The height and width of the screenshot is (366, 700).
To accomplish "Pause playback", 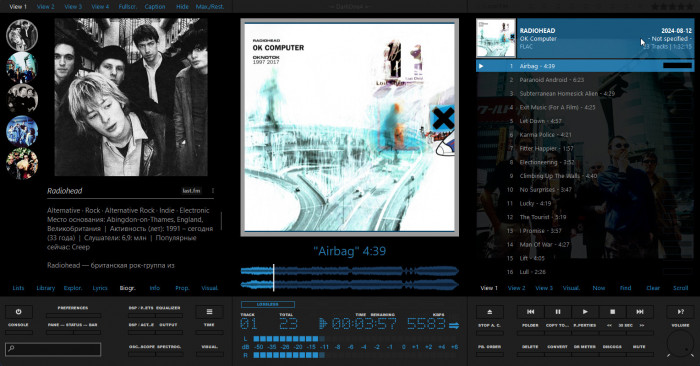I will [558, 312].
